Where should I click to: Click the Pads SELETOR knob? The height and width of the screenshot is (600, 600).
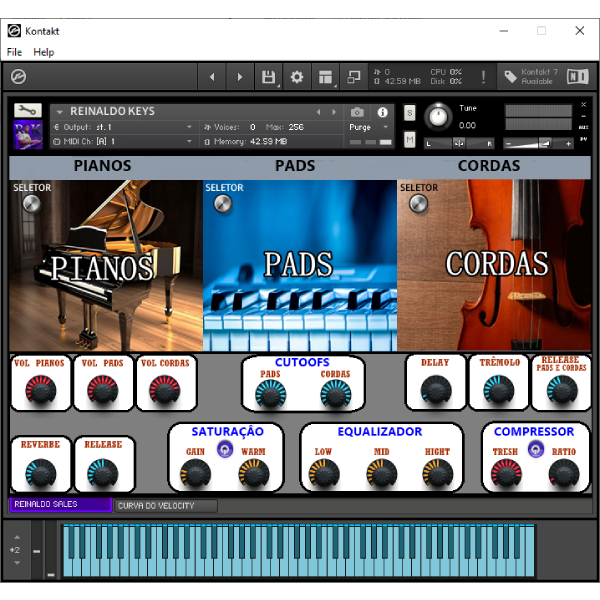(x=223, y=204)
